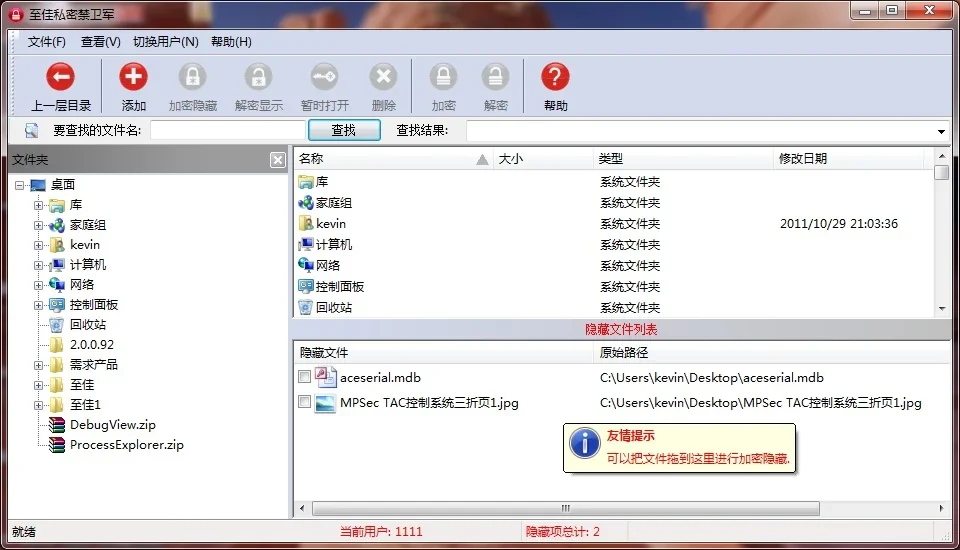Click the 加密 padlock toolbar icon

pos(443,77)
